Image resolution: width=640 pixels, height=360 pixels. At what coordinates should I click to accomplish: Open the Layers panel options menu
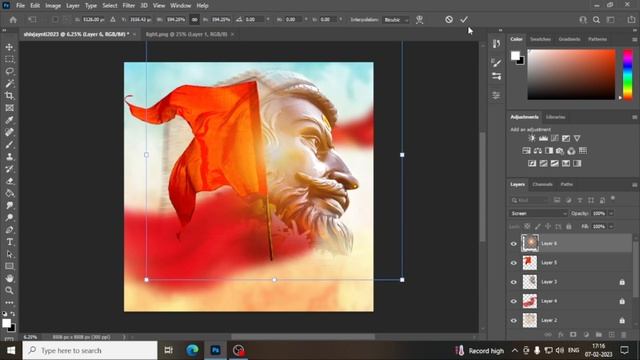[x=634, y=185]
